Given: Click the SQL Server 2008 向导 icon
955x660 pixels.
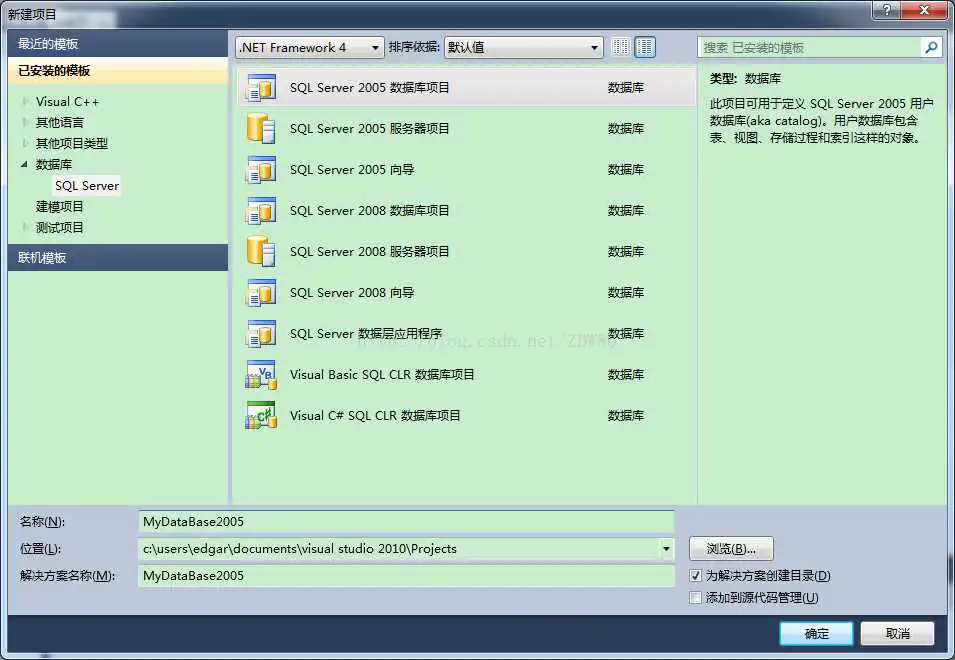Looking at the screenshot, I should click(x=261, y=293).
